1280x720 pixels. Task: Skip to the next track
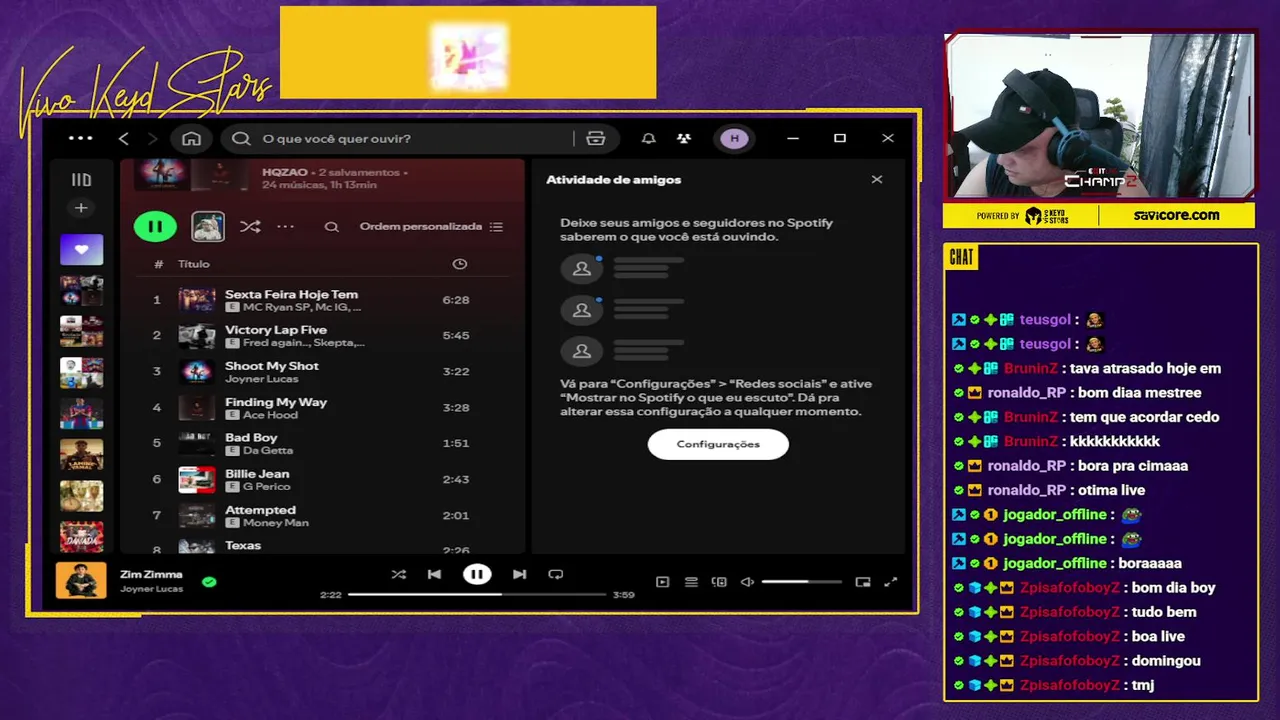click(x=519, y=574)
